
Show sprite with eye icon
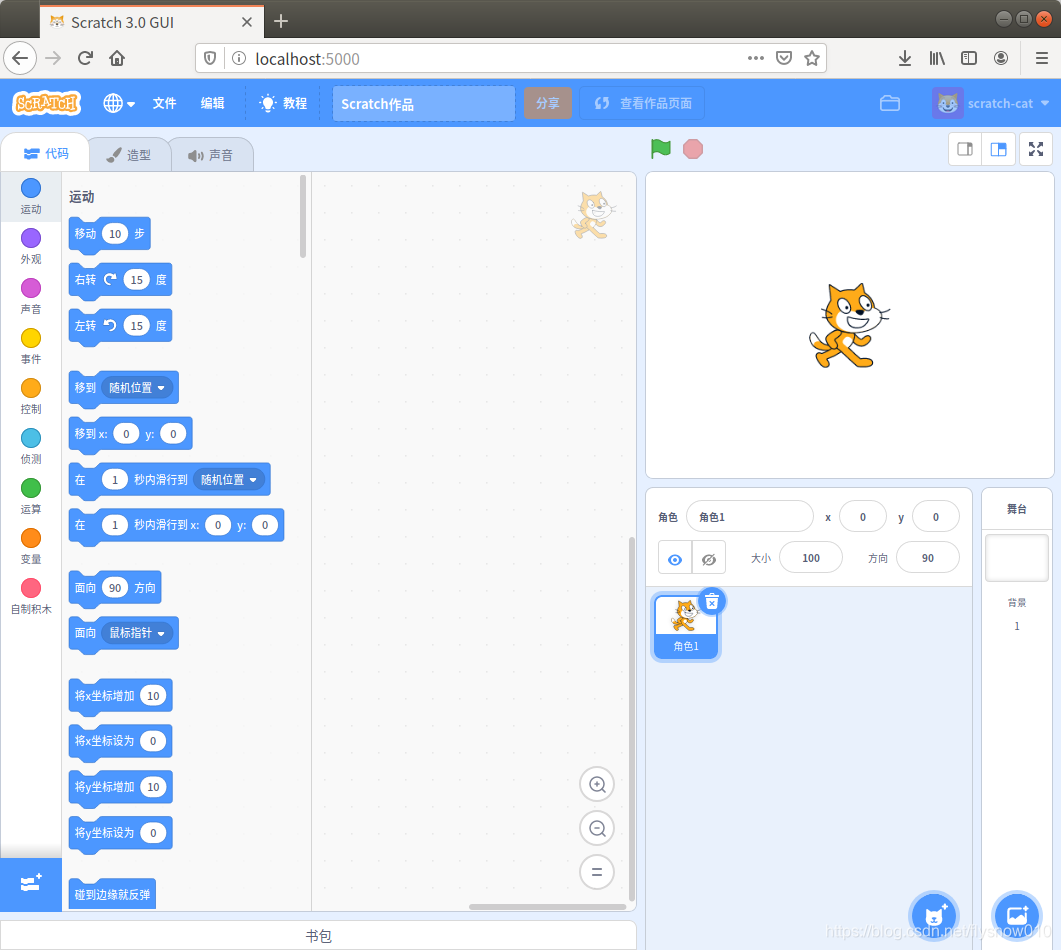point(675,559)
